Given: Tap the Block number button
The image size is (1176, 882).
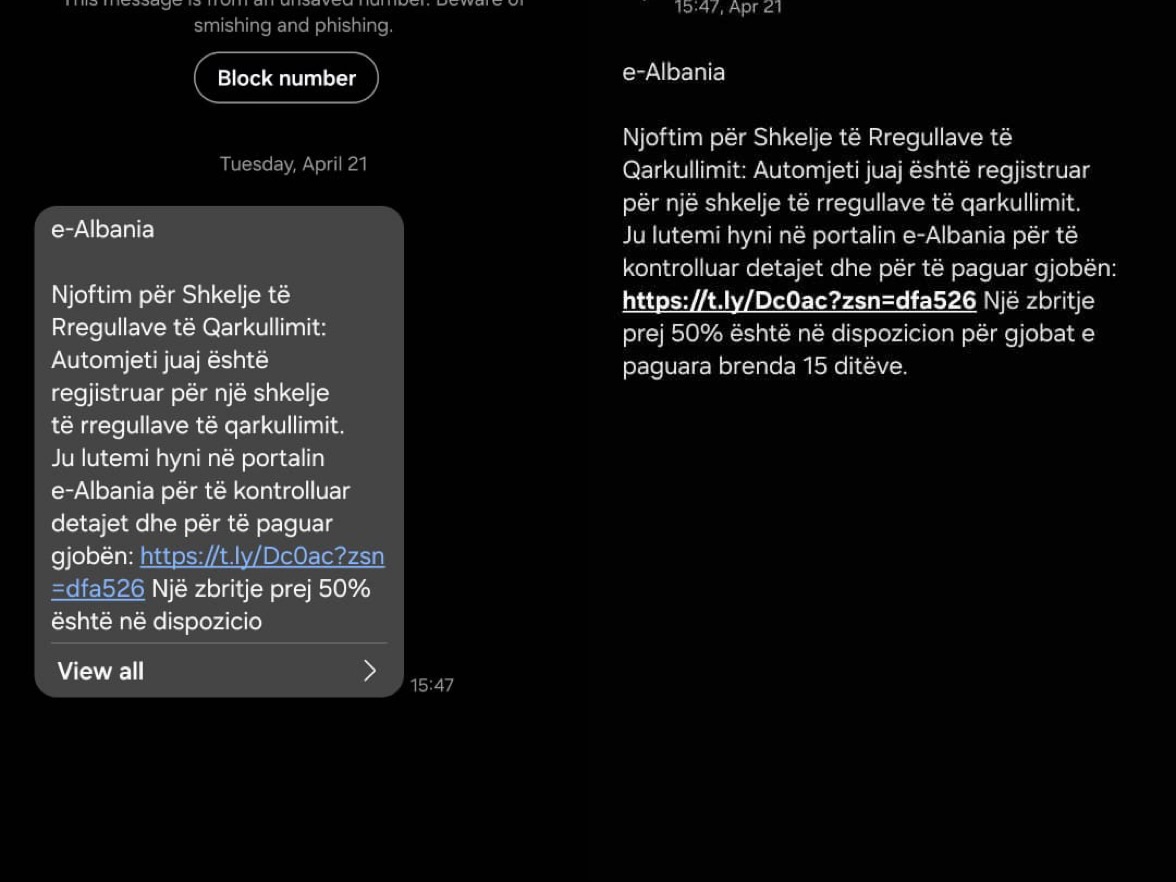Looking at the screenshot, I should coord(286,77).
